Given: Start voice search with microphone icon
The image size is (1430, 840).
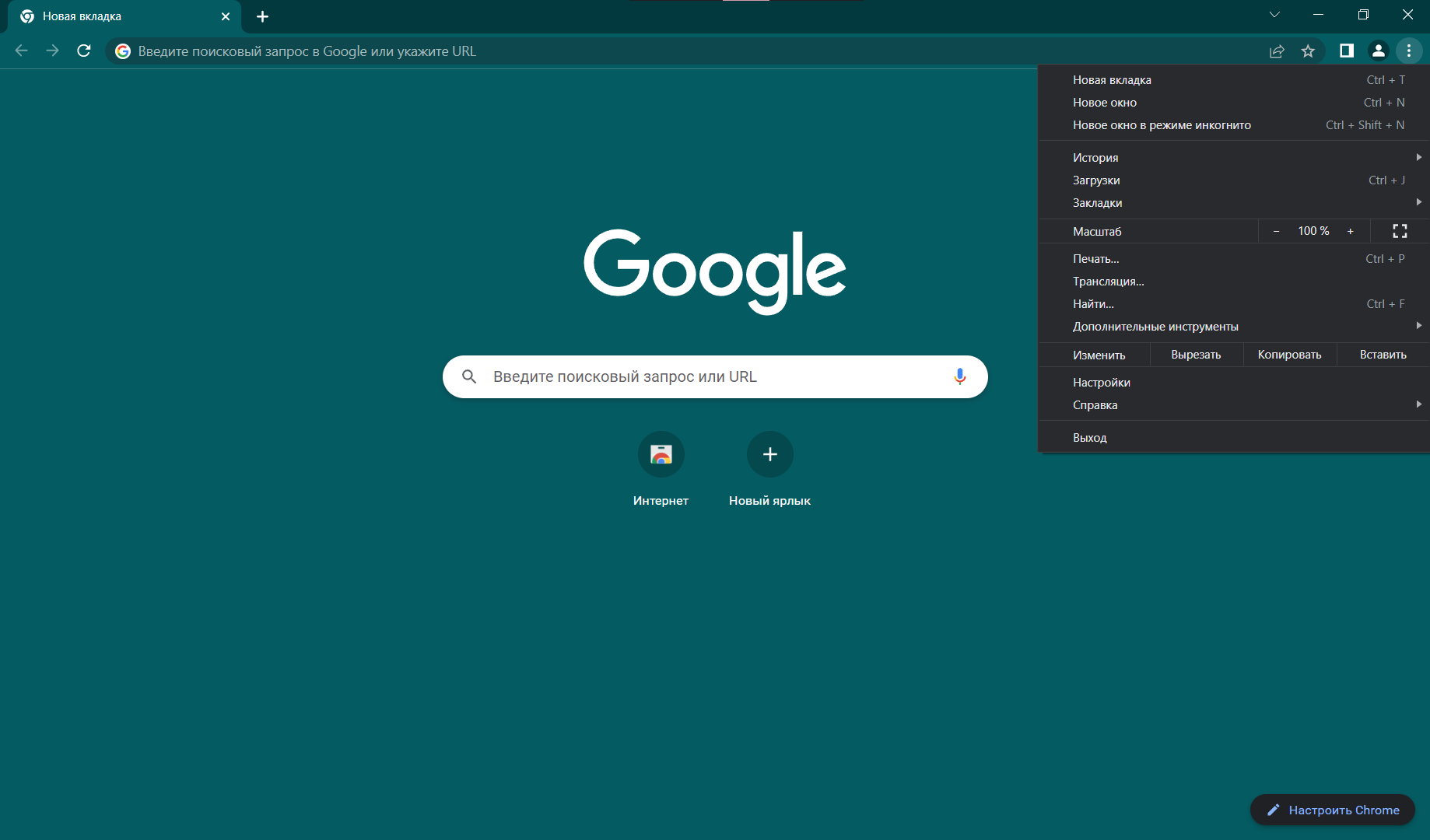Looking at the screenshot, I should tap(960, 376).
